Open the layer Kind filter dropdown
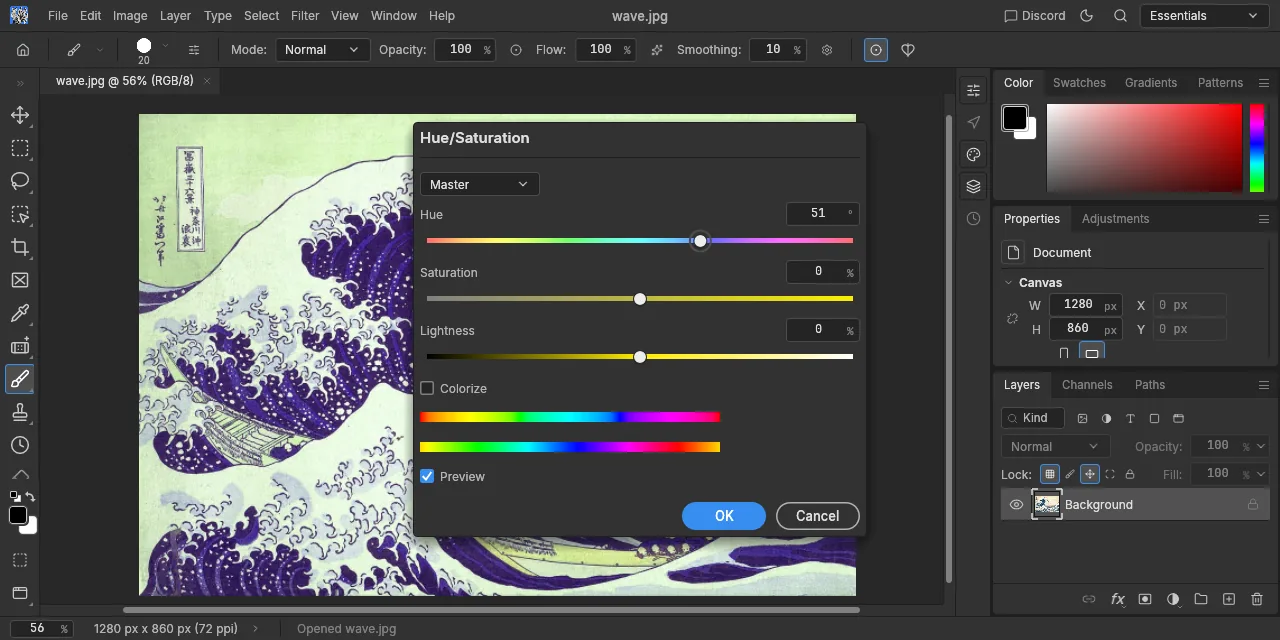This screenshot has width=1280, height=640. [x=1033, y=418]
